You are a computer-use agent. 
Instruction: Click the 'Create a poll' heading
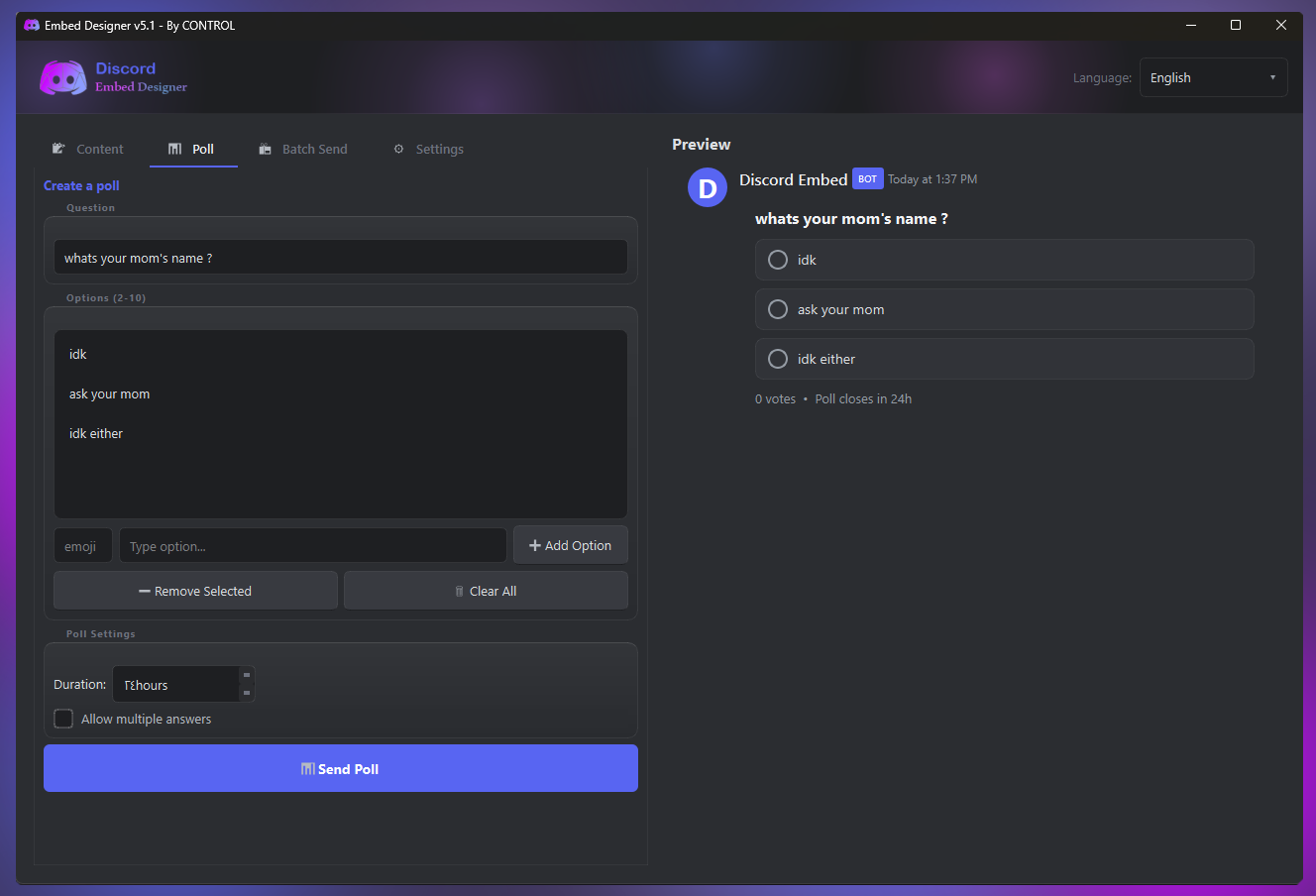coord(81,185)
